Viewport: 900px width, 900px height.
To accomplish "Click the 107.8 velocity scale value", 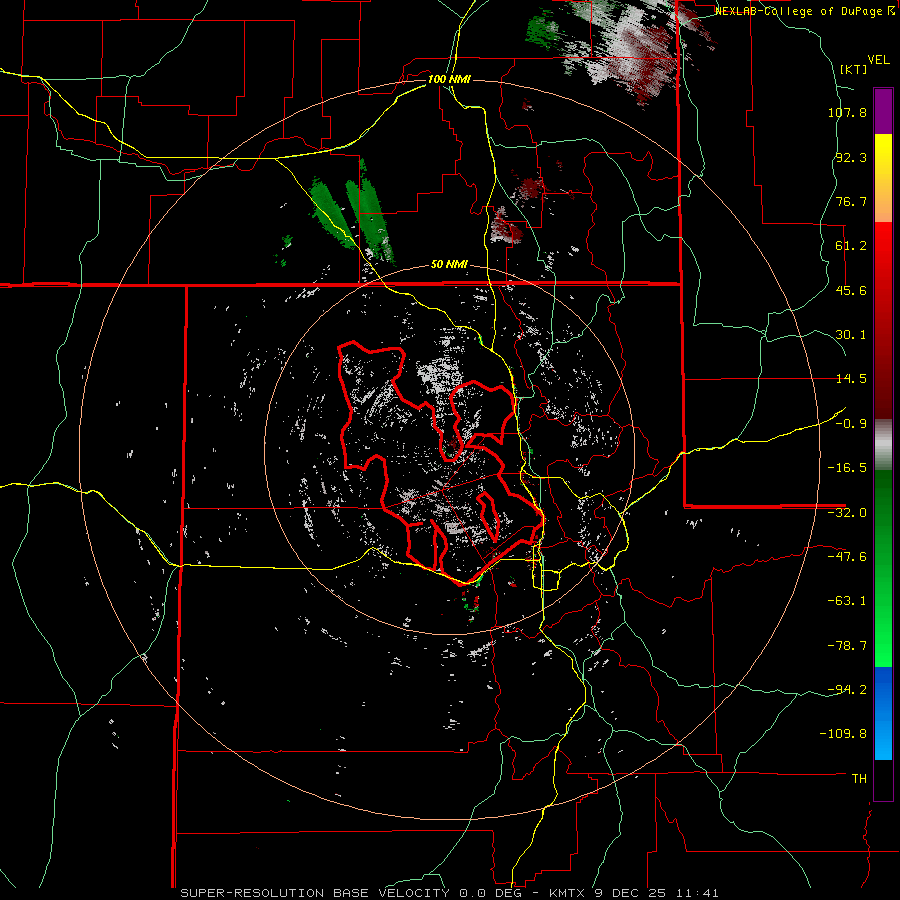I will click(847, 112).
